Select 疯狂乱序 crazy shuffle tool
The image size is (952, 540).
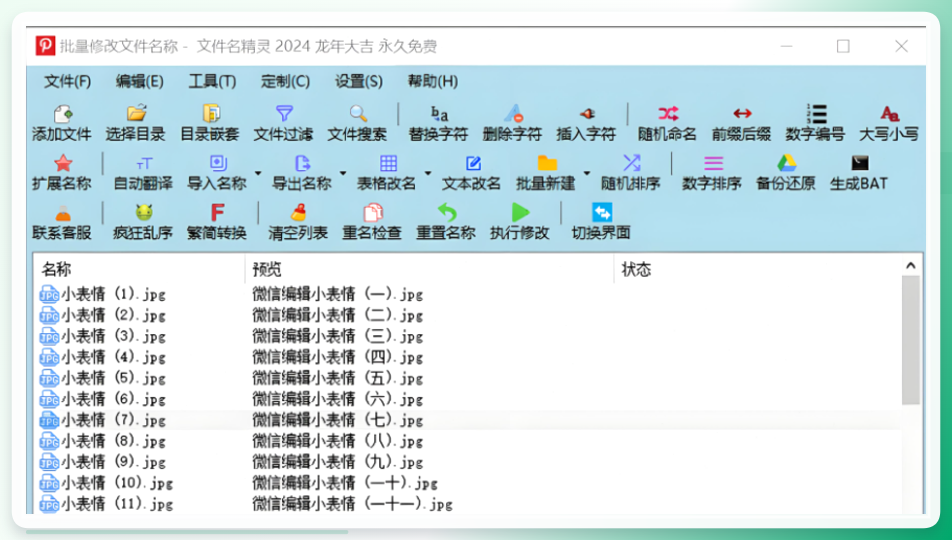point(143,222)
